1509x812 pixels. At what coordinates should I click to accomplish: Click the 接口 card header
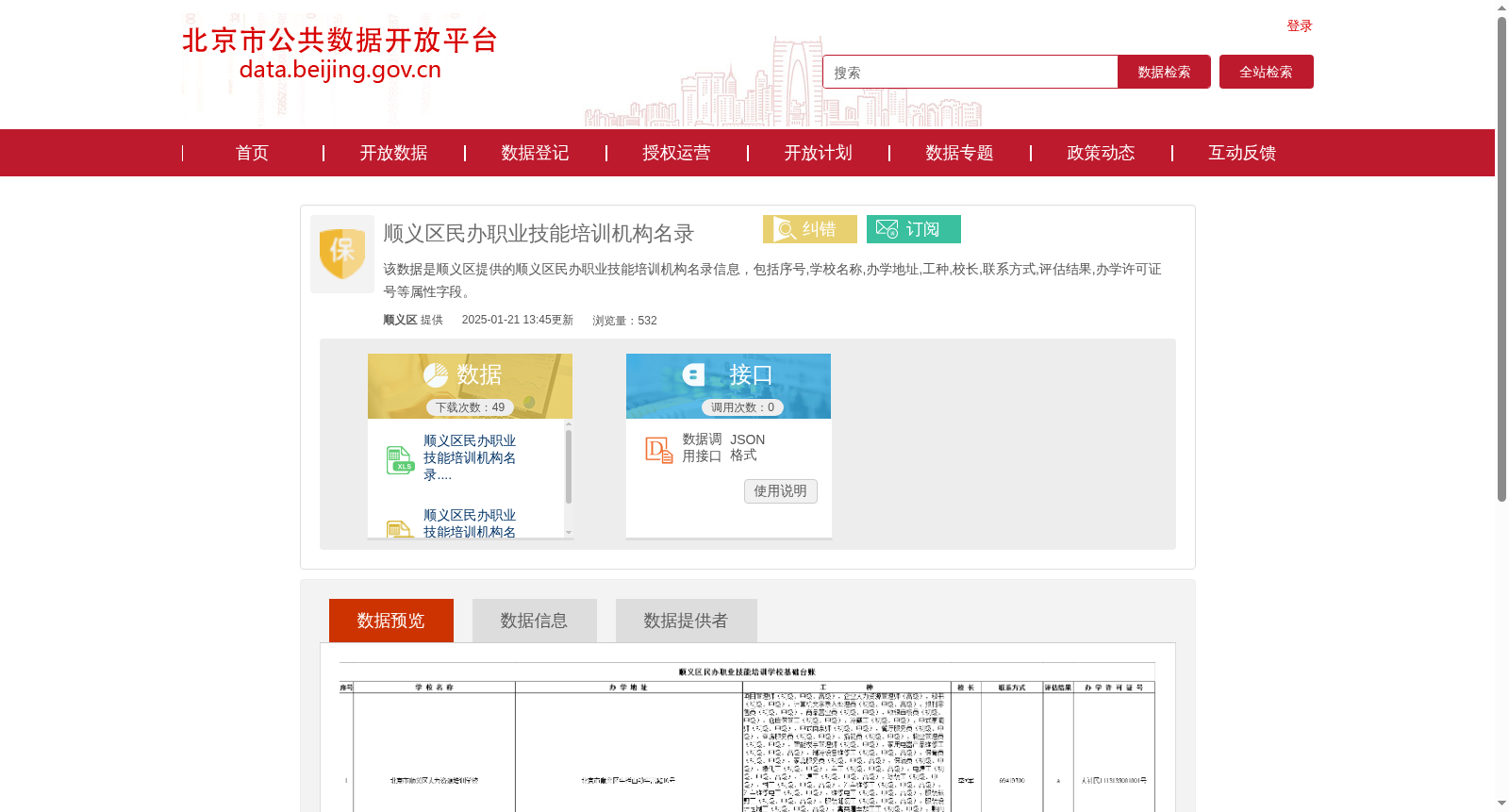pos(728,386)
